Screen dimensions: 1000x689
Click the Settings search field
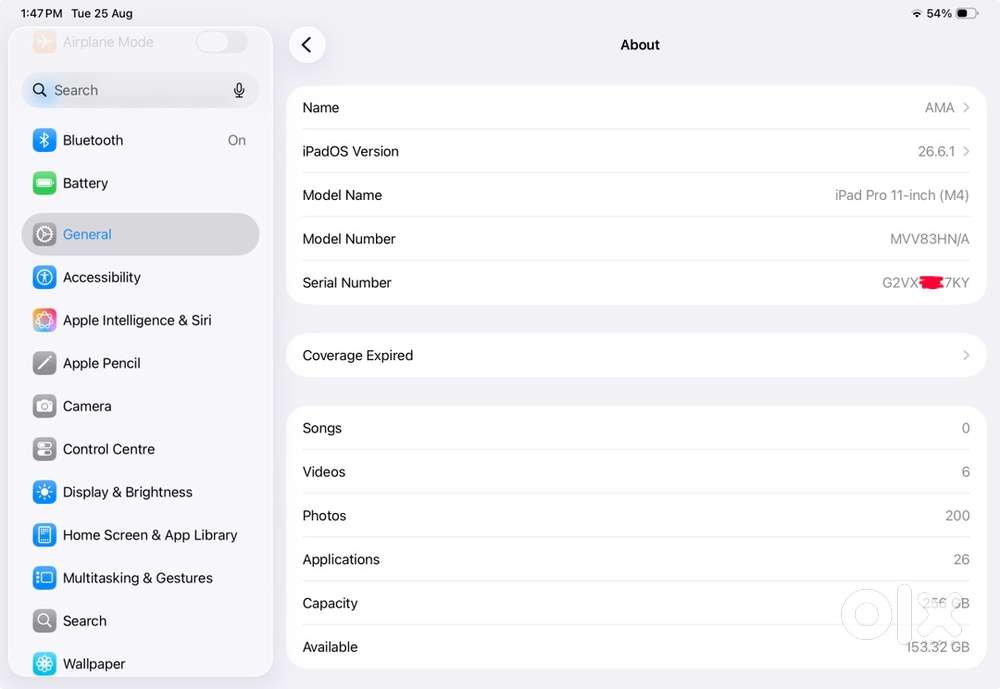(x=140, y=90)
